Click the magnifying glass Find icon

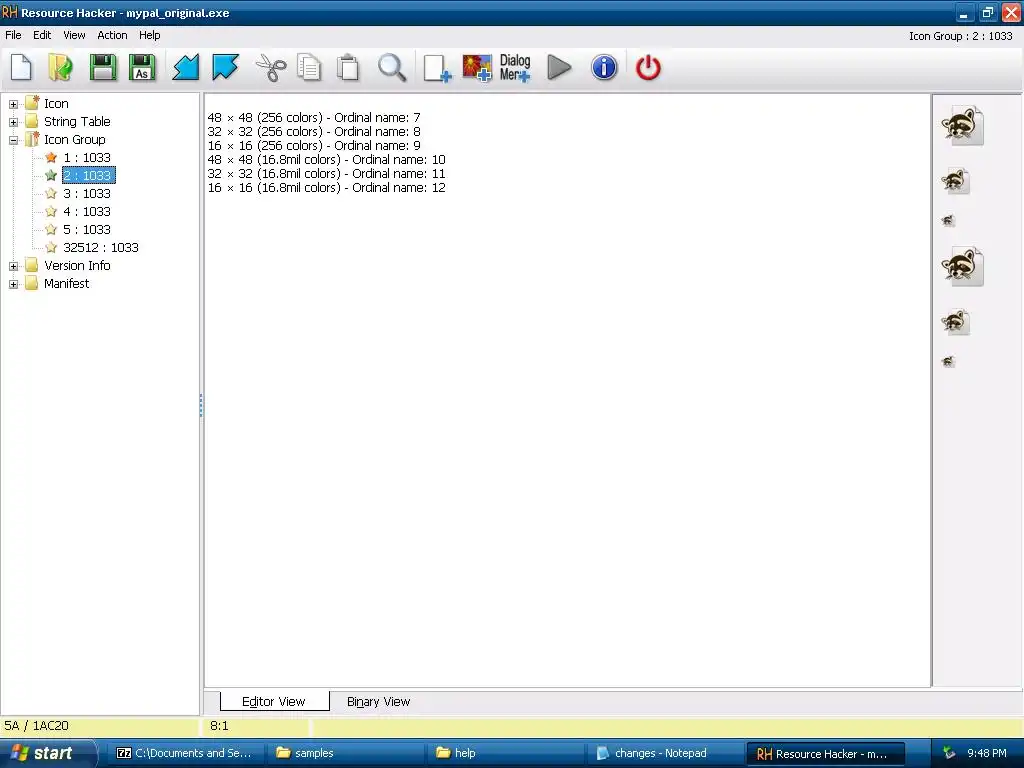point(392,67)
